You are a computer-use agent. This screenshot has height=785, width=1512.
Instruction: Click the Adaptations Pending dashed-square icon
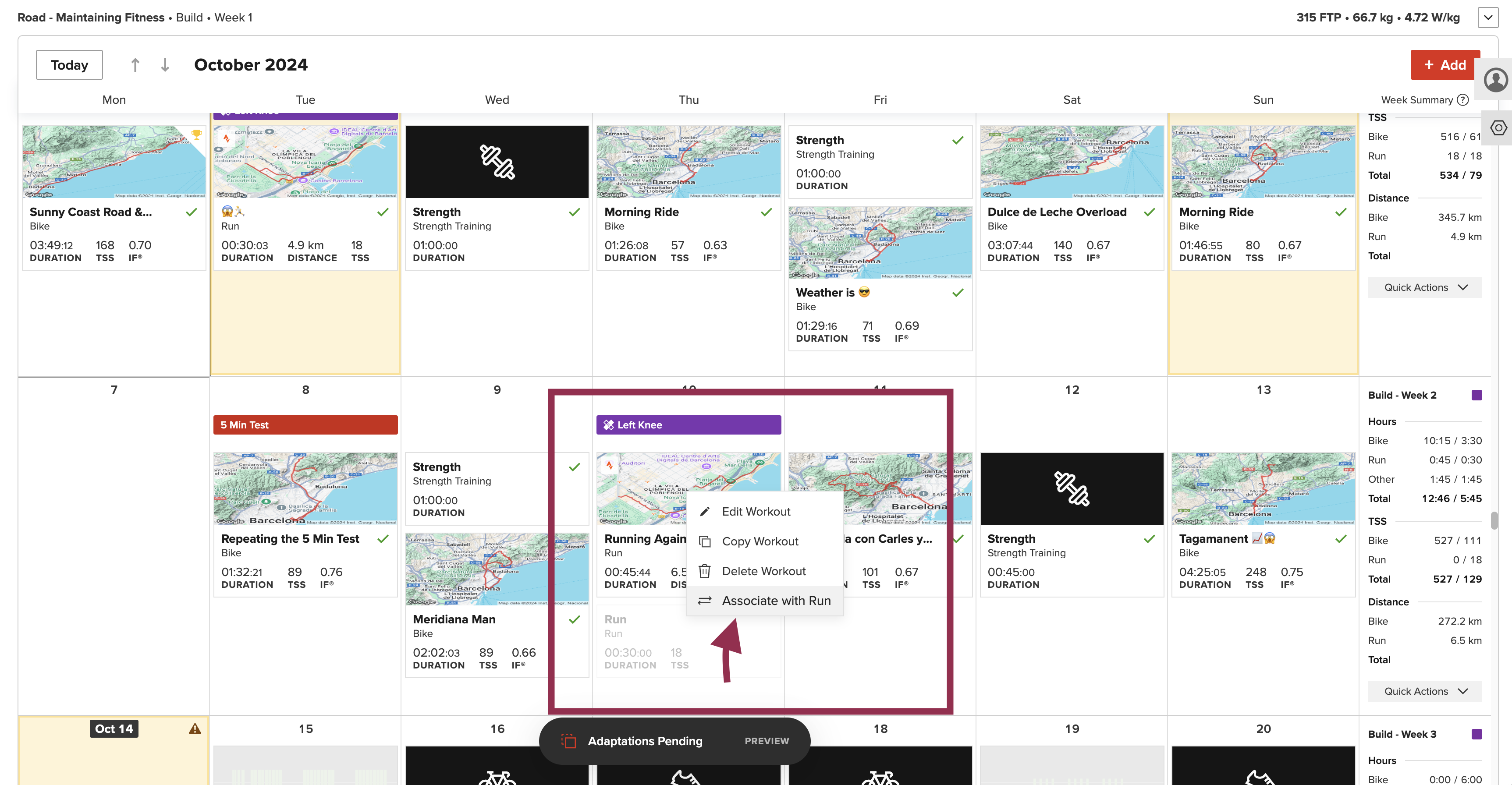(x=568, y=740)
